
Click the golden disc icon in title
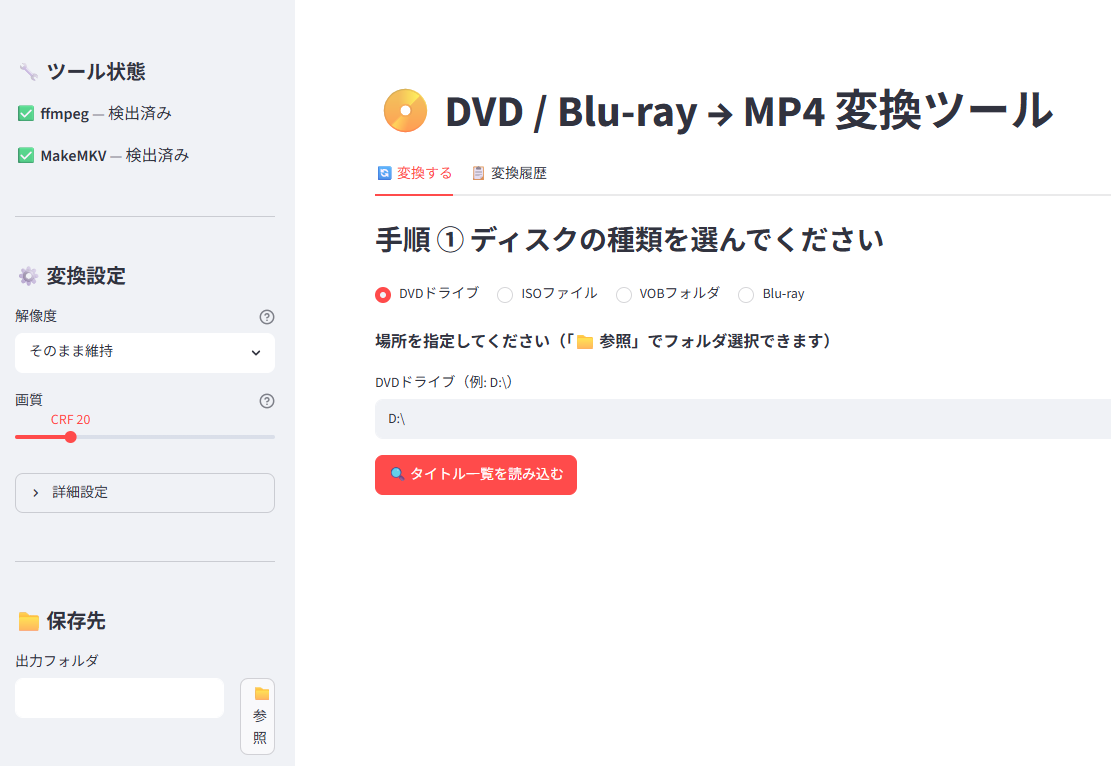pyautogui.click(x=405, y=111)
